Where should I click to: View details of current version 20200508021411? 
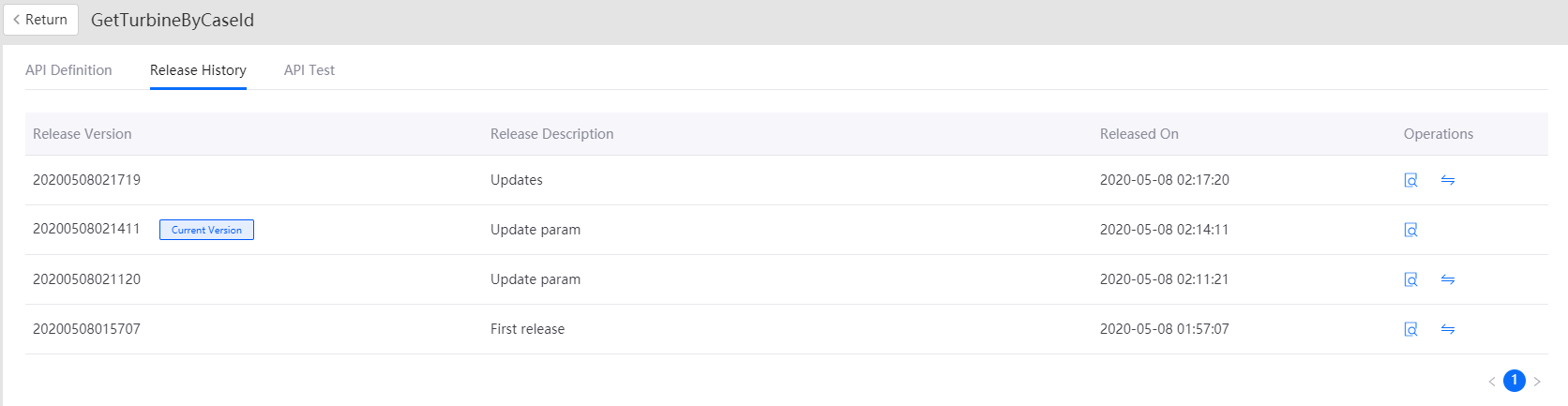1410,230
